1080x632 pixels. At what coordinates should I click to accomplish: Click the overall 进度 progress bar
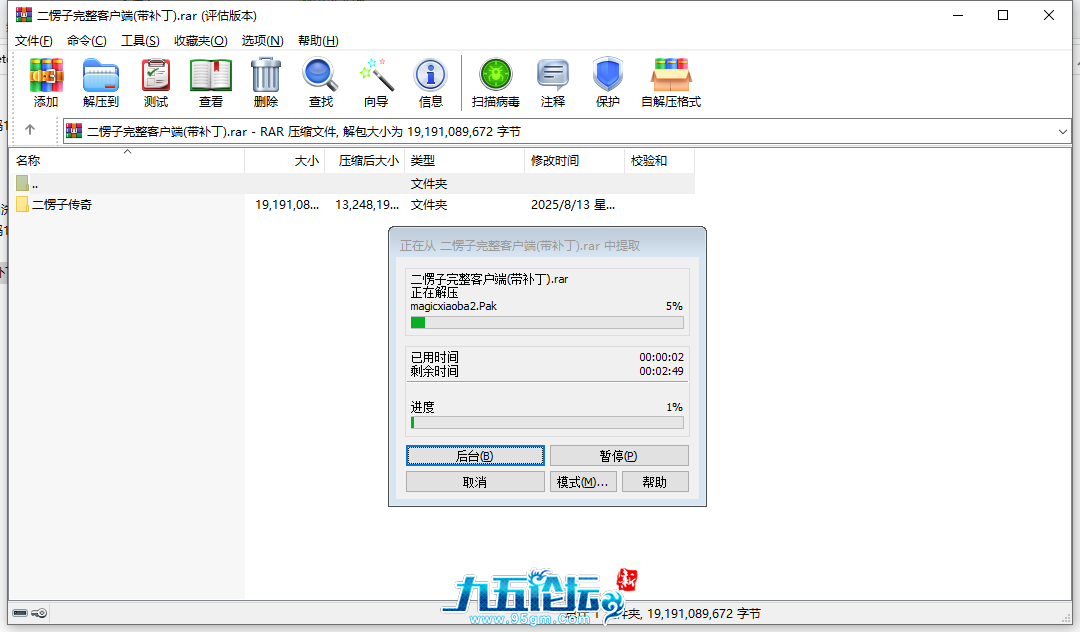click(x=547, y=423)
